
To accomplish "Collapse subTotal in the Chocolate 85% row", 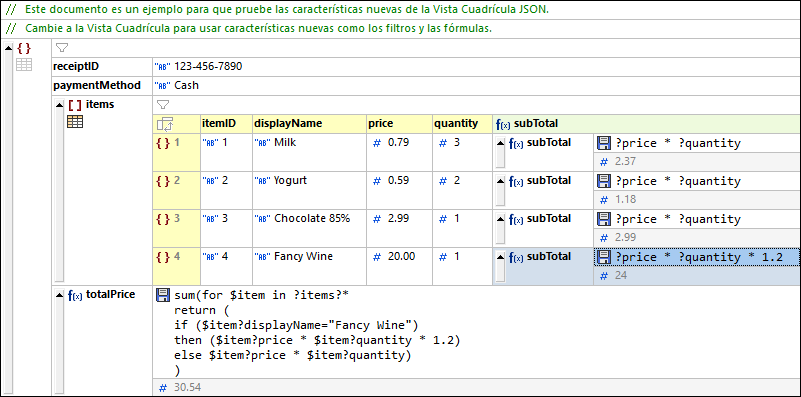I will (x=501, y=219).
